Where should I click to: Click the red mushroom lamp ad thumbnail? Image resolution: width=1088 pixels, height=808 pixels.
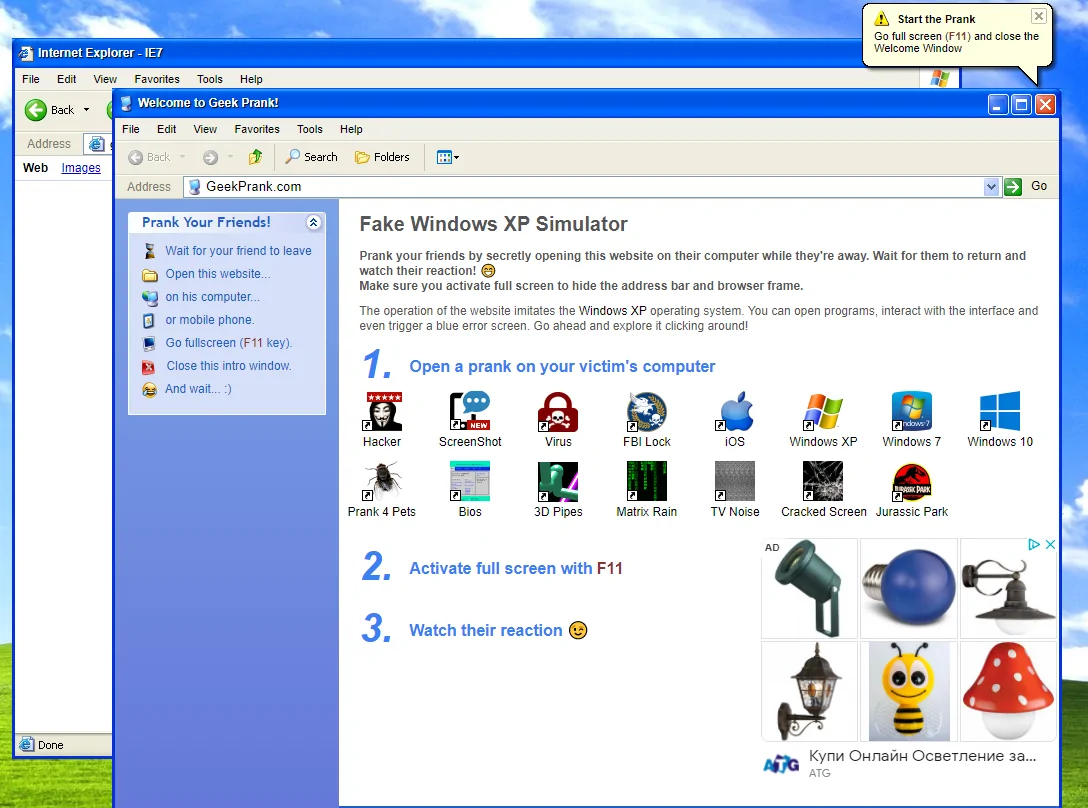point(1008,691)
